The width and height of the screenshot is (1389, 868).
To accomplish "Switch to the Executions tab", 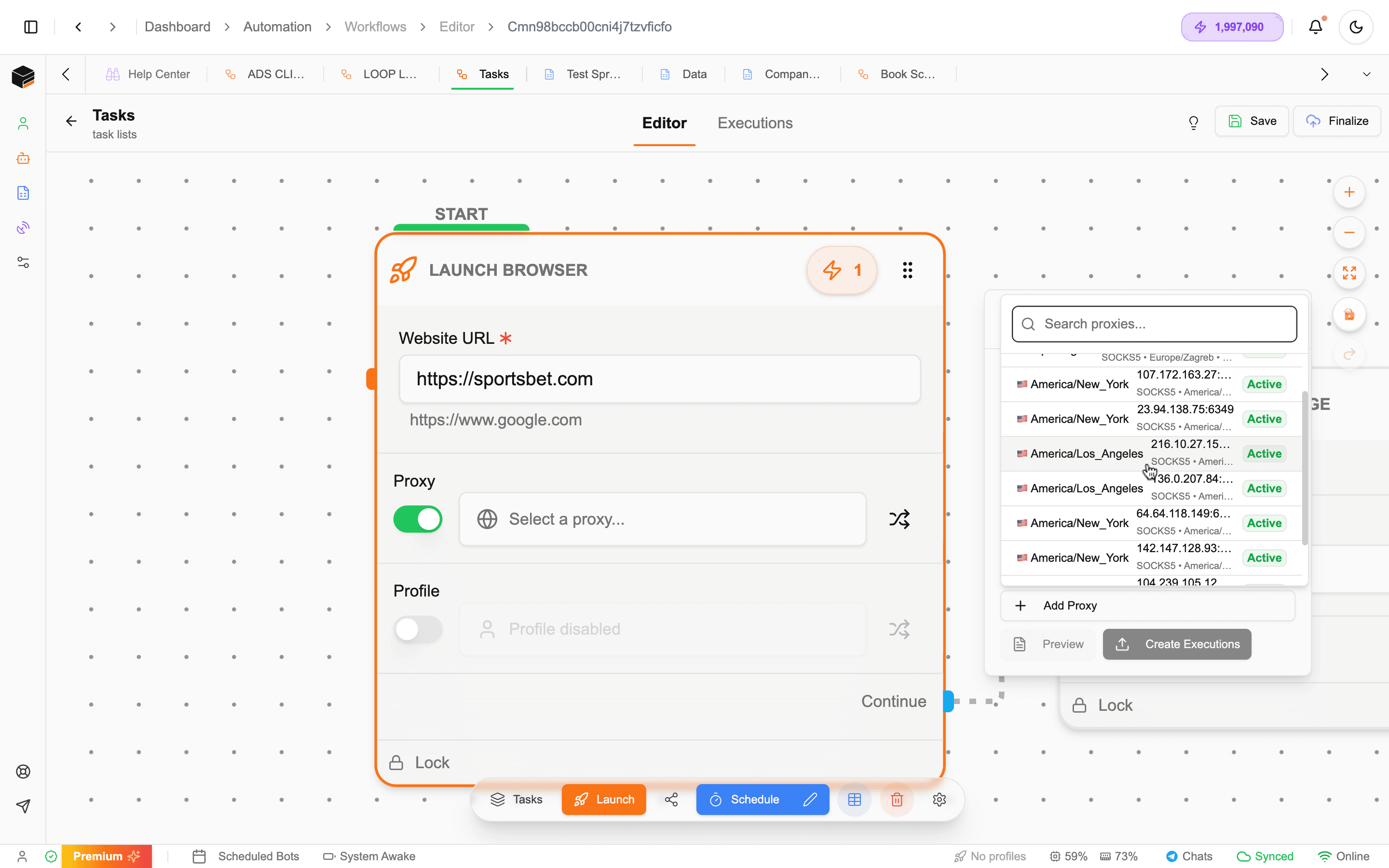I will coord(754,122).
